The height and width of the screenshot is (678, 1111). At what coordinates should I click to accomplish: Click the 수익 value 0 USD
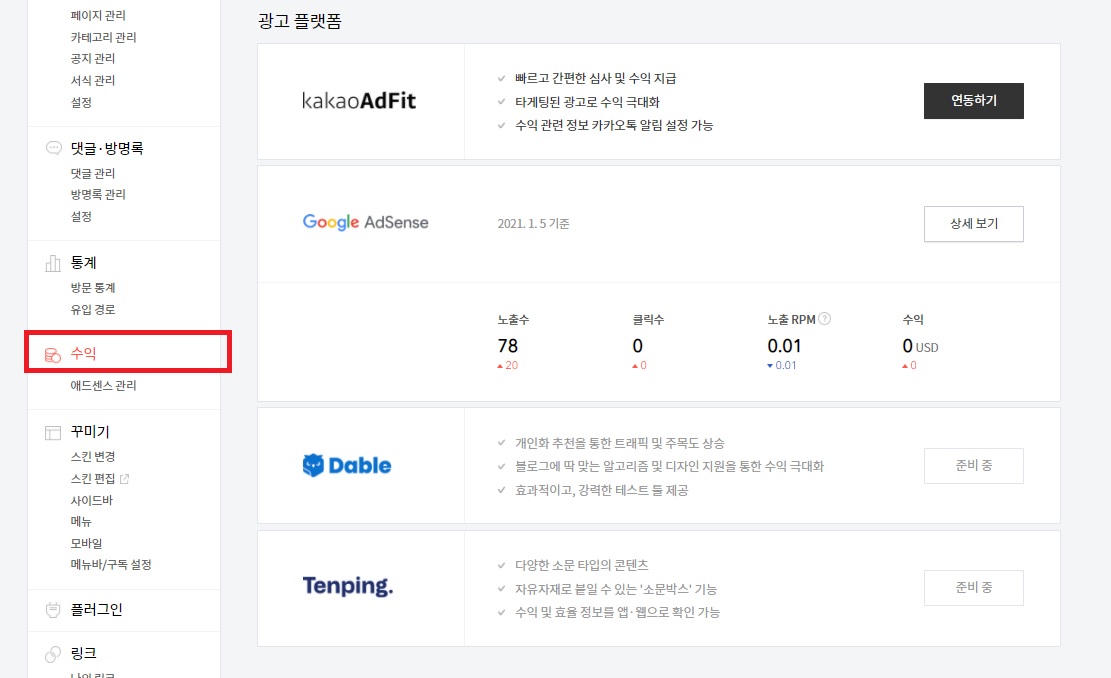point(920,346)
